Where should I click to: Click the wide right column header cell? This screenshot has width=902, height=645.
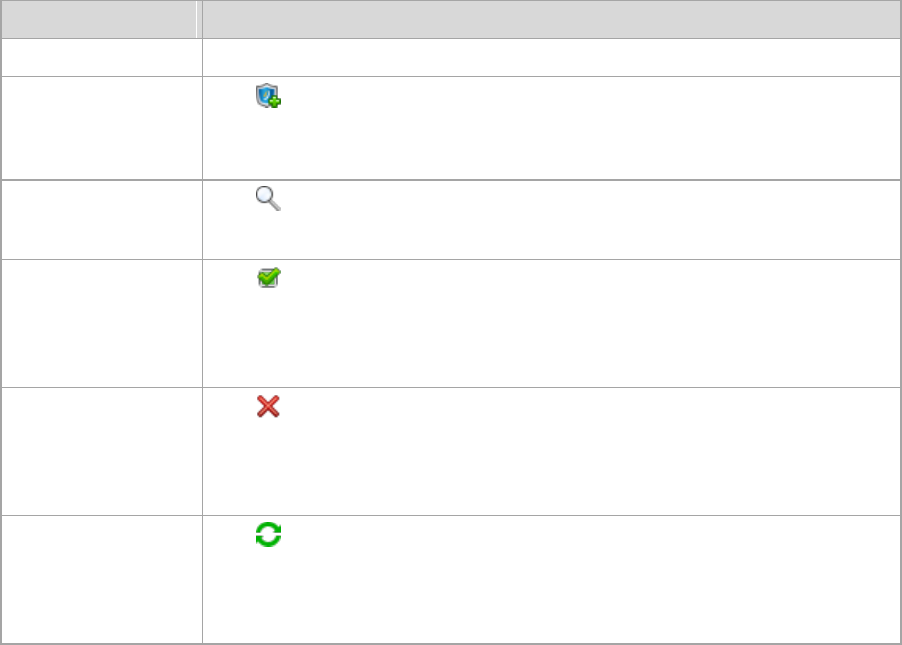click(550, 19)
